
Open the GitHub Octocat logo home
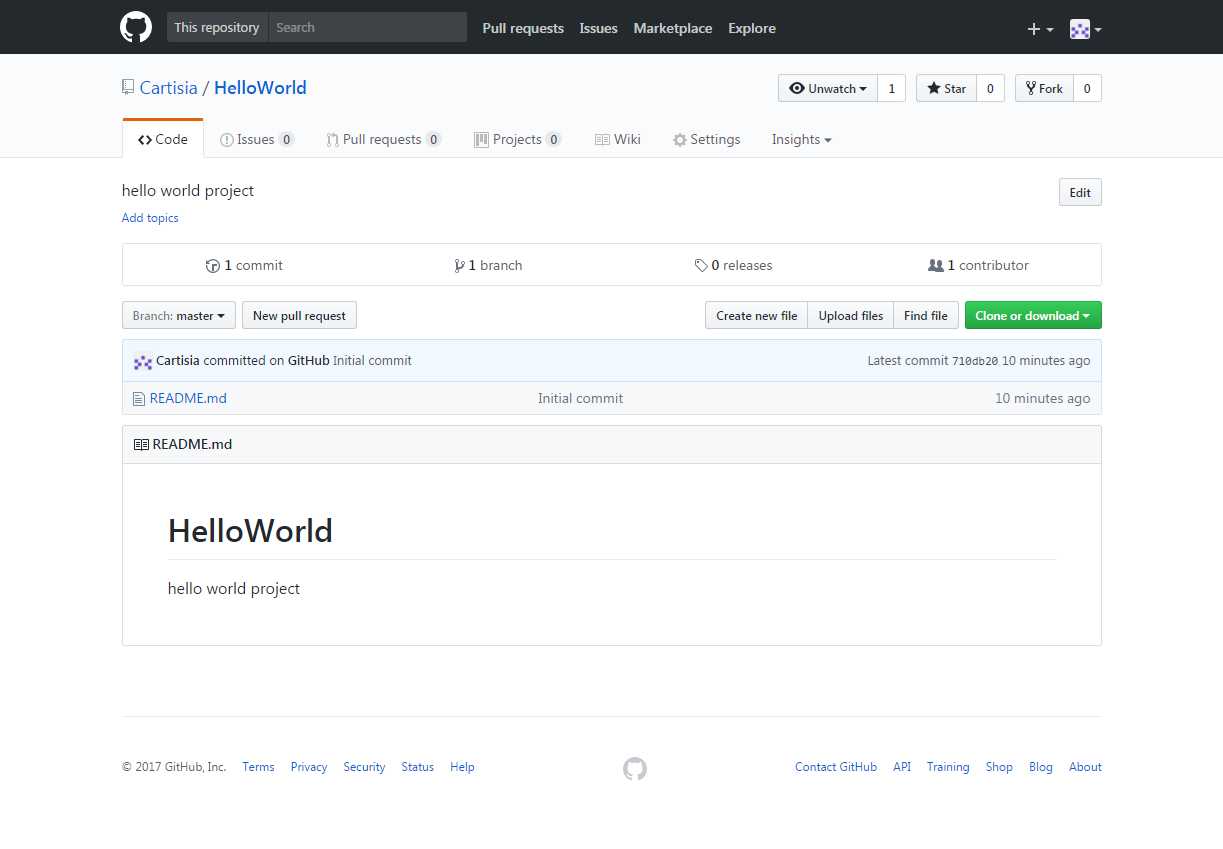pos(136,27)
